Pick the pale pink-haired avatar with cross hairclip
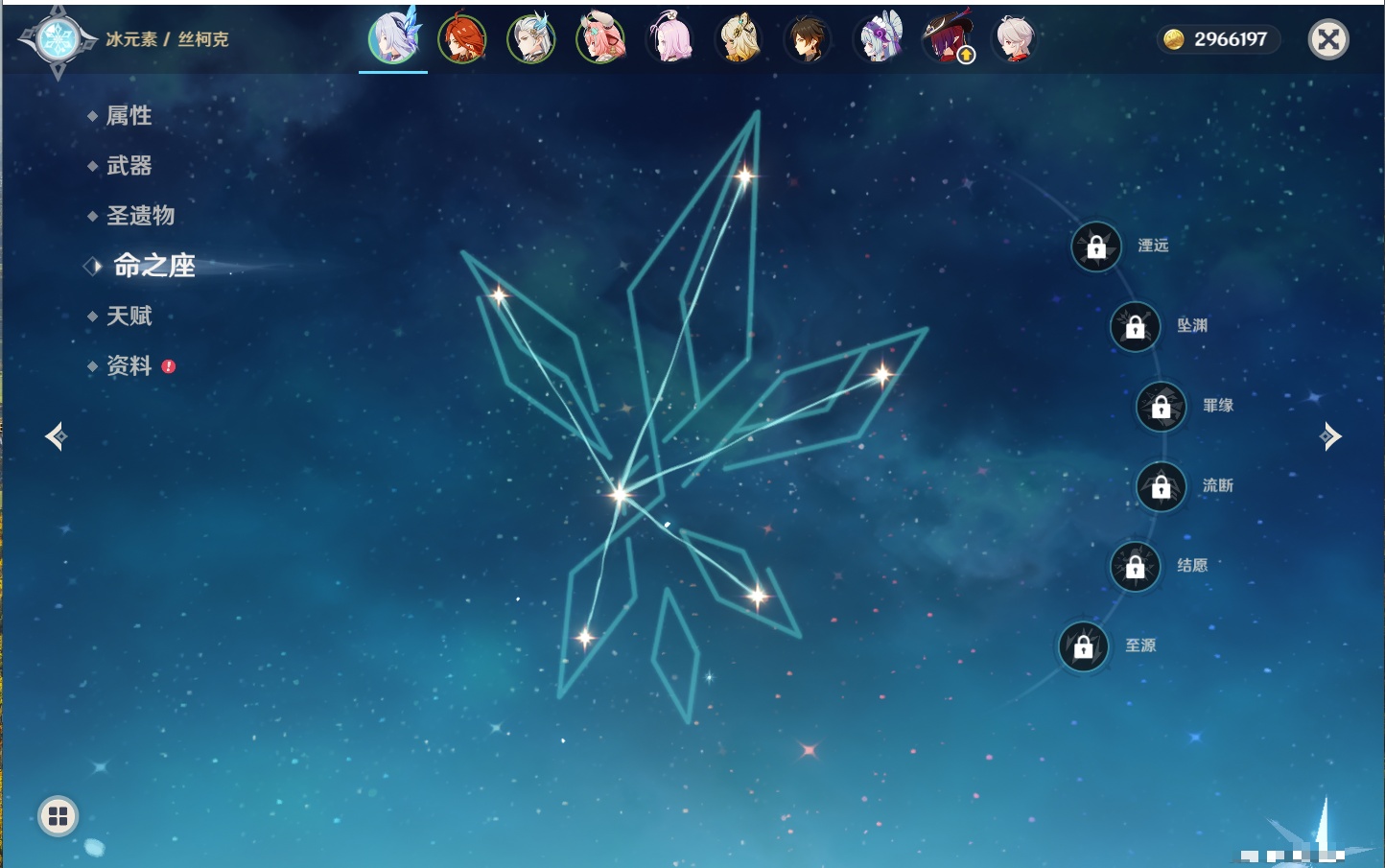The height and width of the screenshot is (868, 1385). [669, 39]
